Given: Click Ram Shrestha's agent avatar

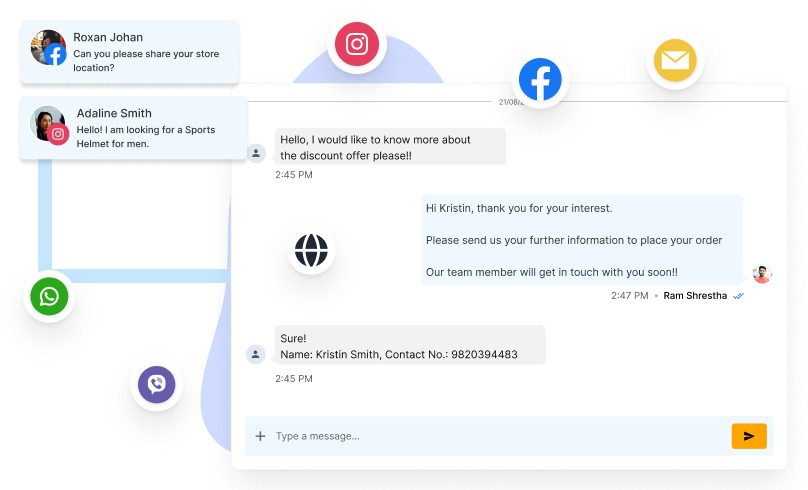Looking at the screenshot, I should (762, 274).
